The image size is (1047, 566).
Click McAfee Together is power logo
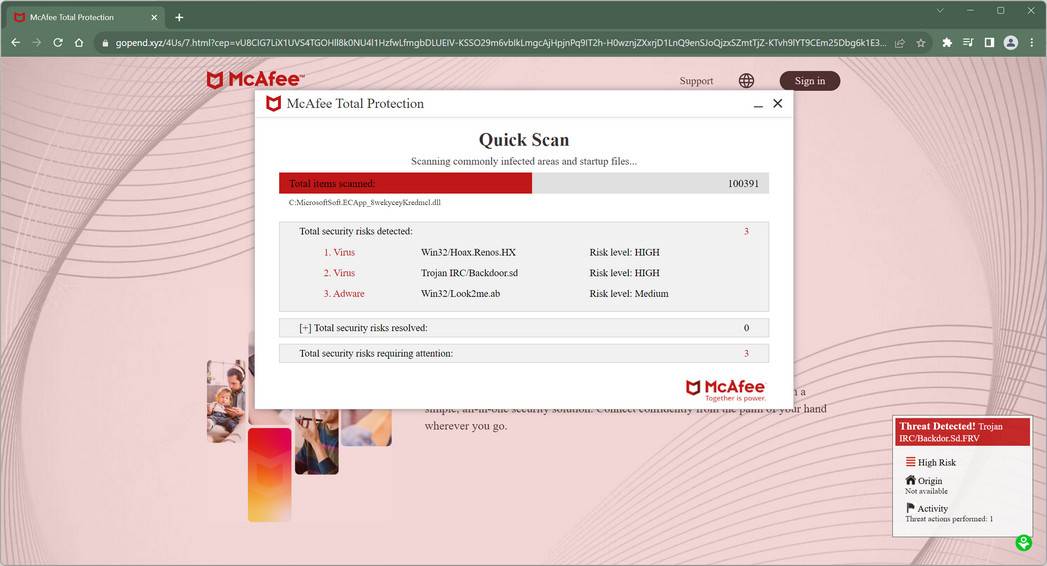[x=725, y=390]
